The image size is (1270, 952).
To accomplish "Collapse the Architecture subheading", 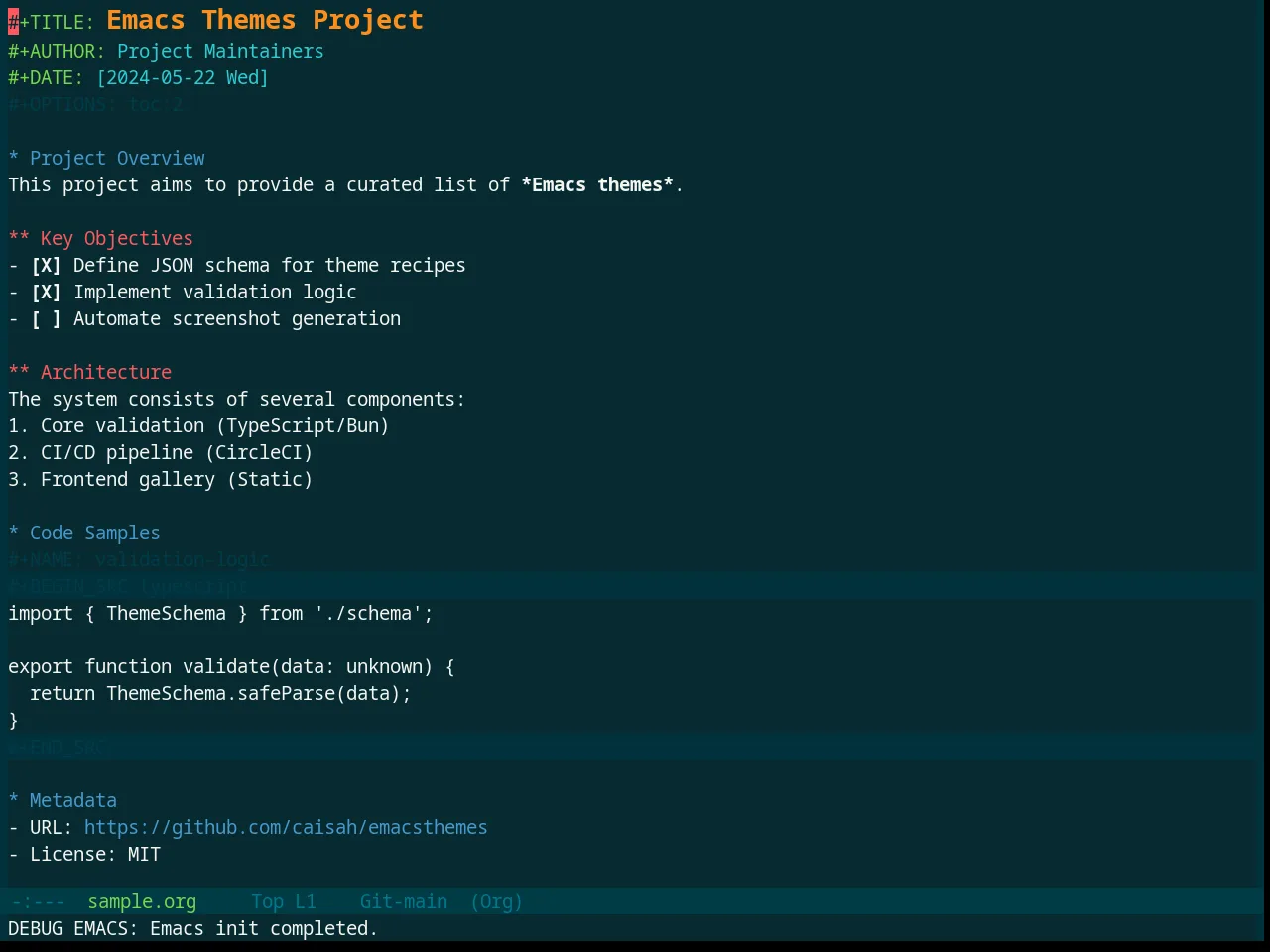I will pos(19,373).
